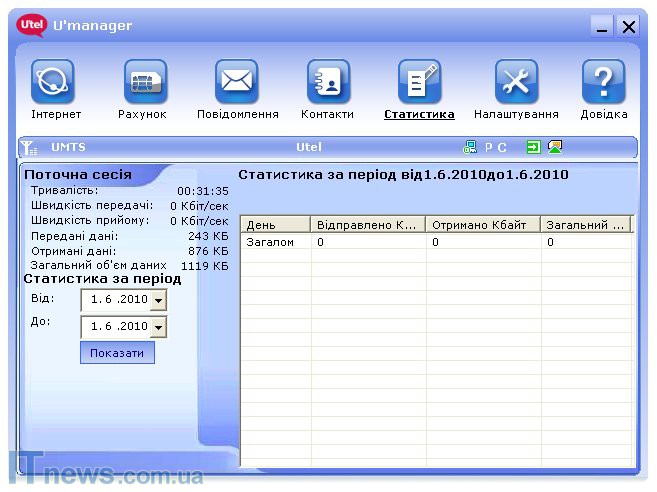This screenshot has width=657, height=492.
Task: Click the green arrow status icon
Action: [x=534, y=147]
